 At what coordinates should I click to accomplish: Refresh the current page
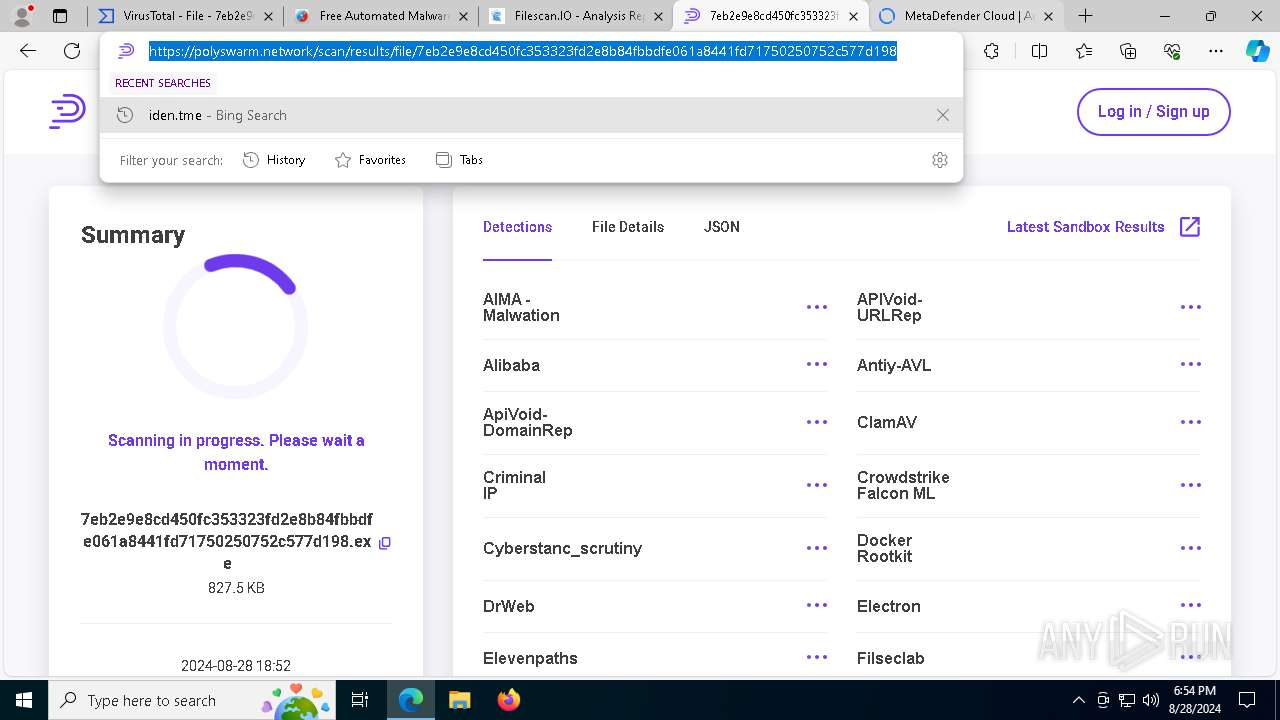pyautogui.click(x=72, y=51)
